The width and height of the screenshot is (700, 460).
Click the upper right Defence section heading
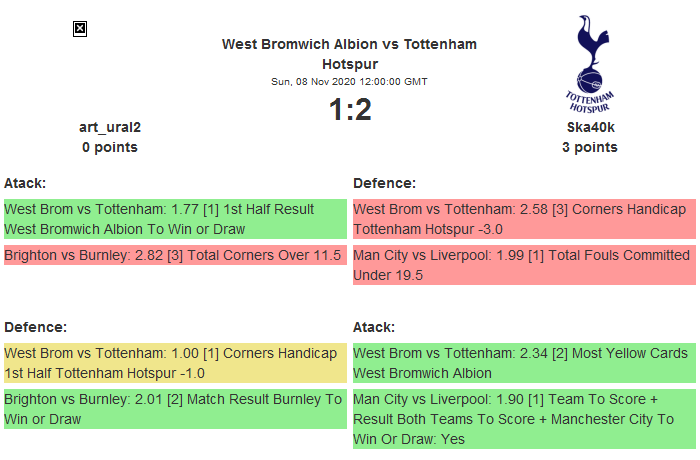point(384,183)
